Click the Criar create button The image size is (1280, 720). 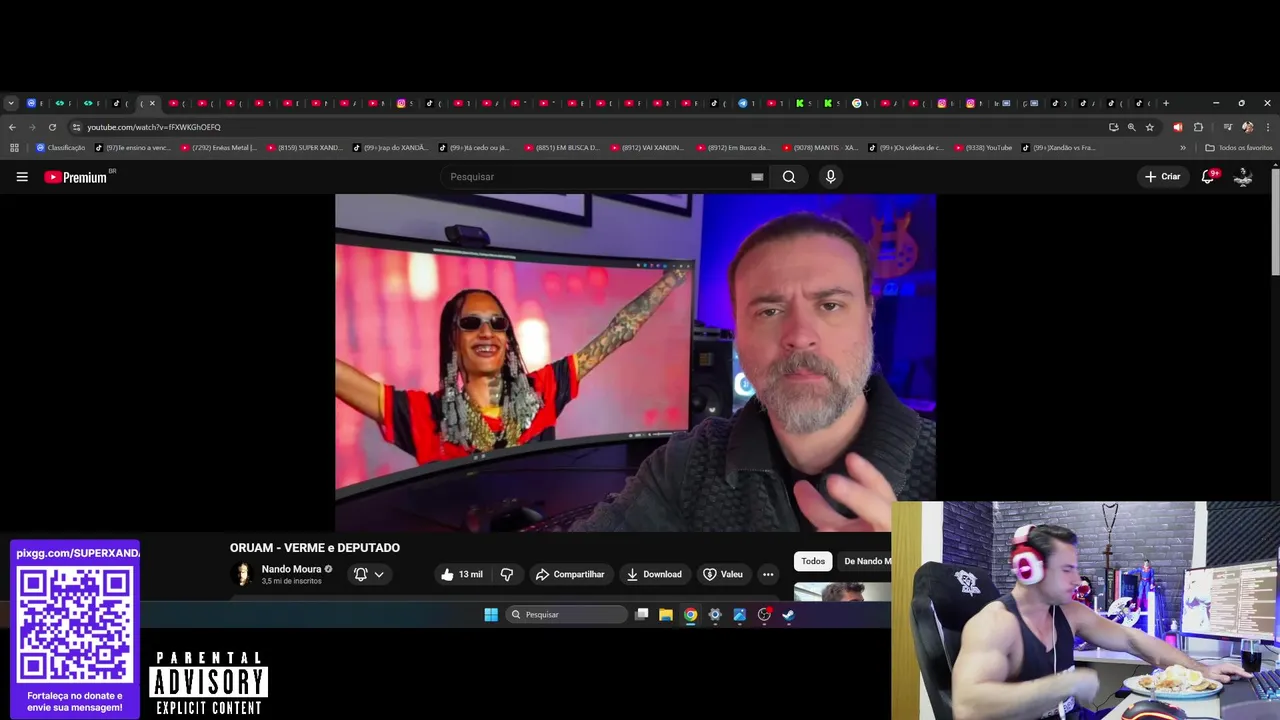1163,177
